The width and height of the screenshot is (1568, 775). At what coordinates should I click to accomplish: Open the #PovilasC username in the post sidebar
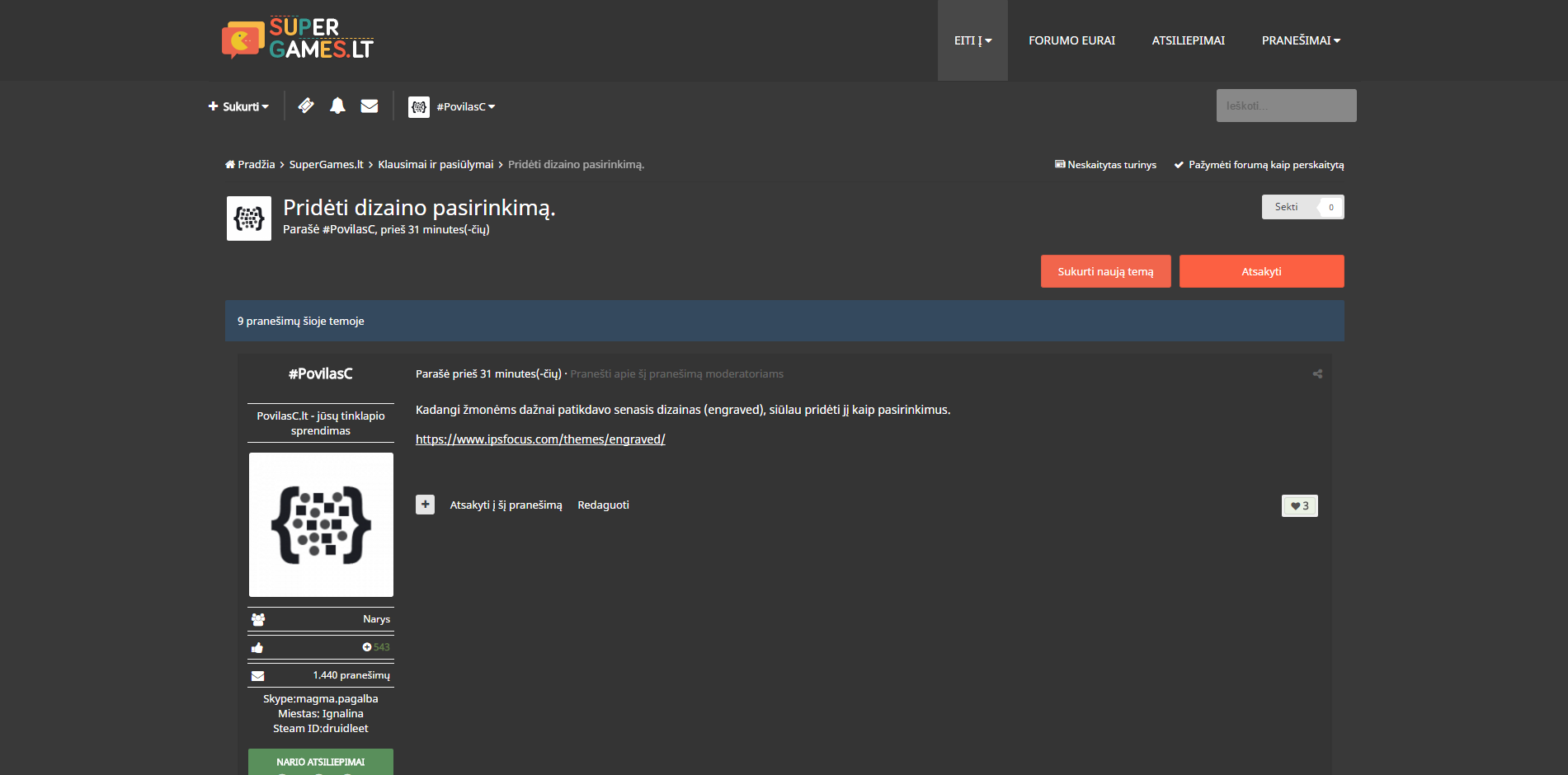321,373
